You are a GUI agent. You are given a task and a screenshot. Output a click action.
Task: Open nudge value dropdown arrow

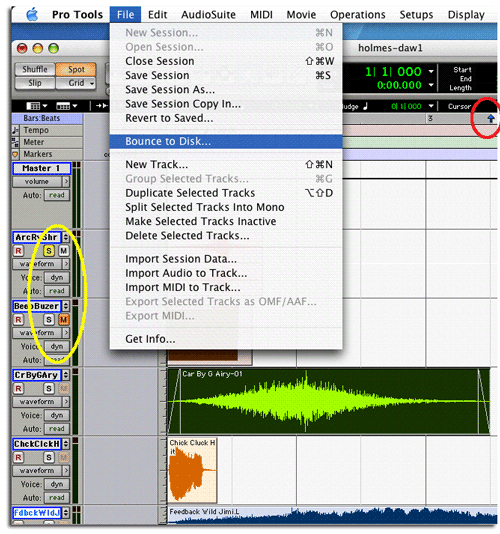click(431, 106)
